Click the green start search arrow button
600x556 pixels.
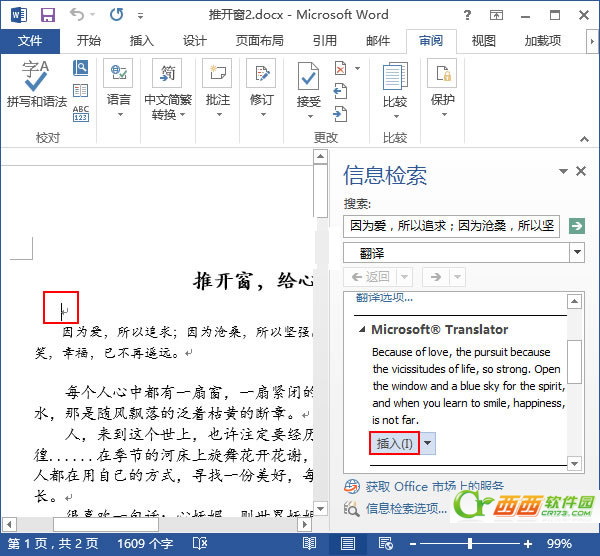[576, 226]
